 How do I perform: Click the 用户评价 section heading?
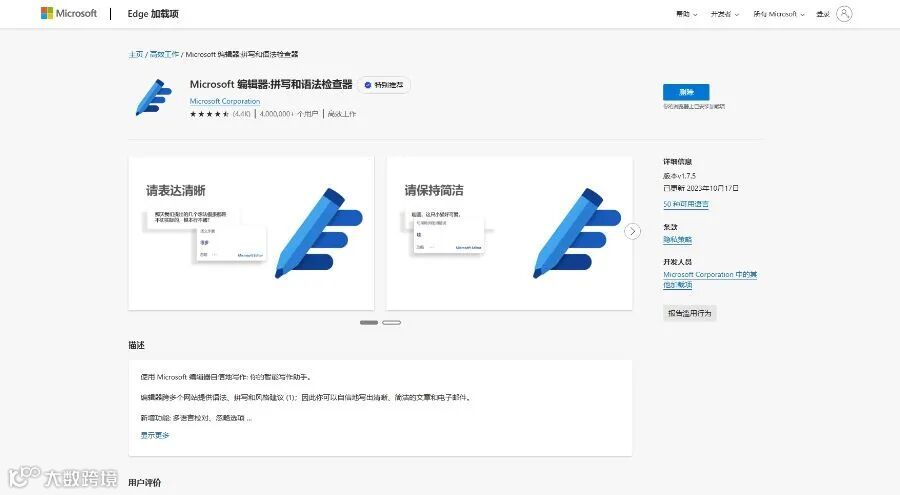tap(145, 482)
